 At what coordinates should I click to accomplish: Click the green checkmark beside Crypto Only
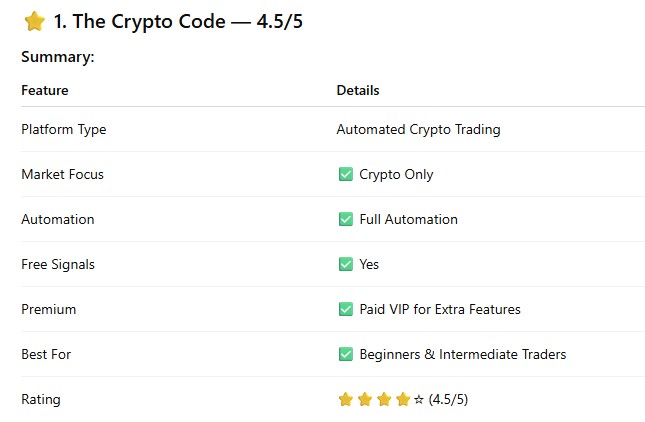(346, 175)
